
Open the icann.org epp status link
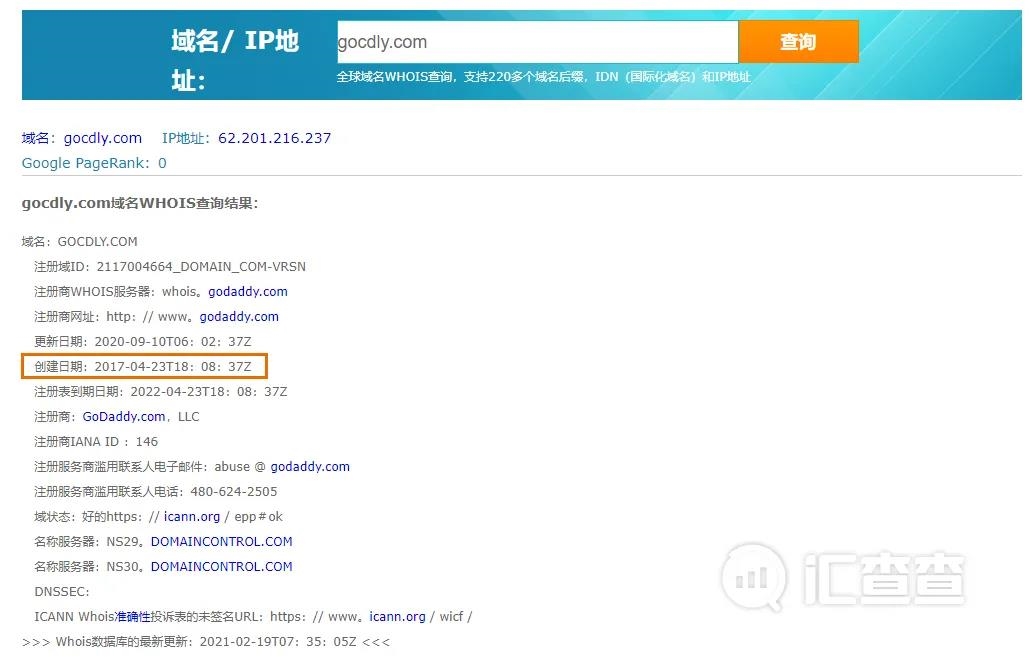coord(192,516)
